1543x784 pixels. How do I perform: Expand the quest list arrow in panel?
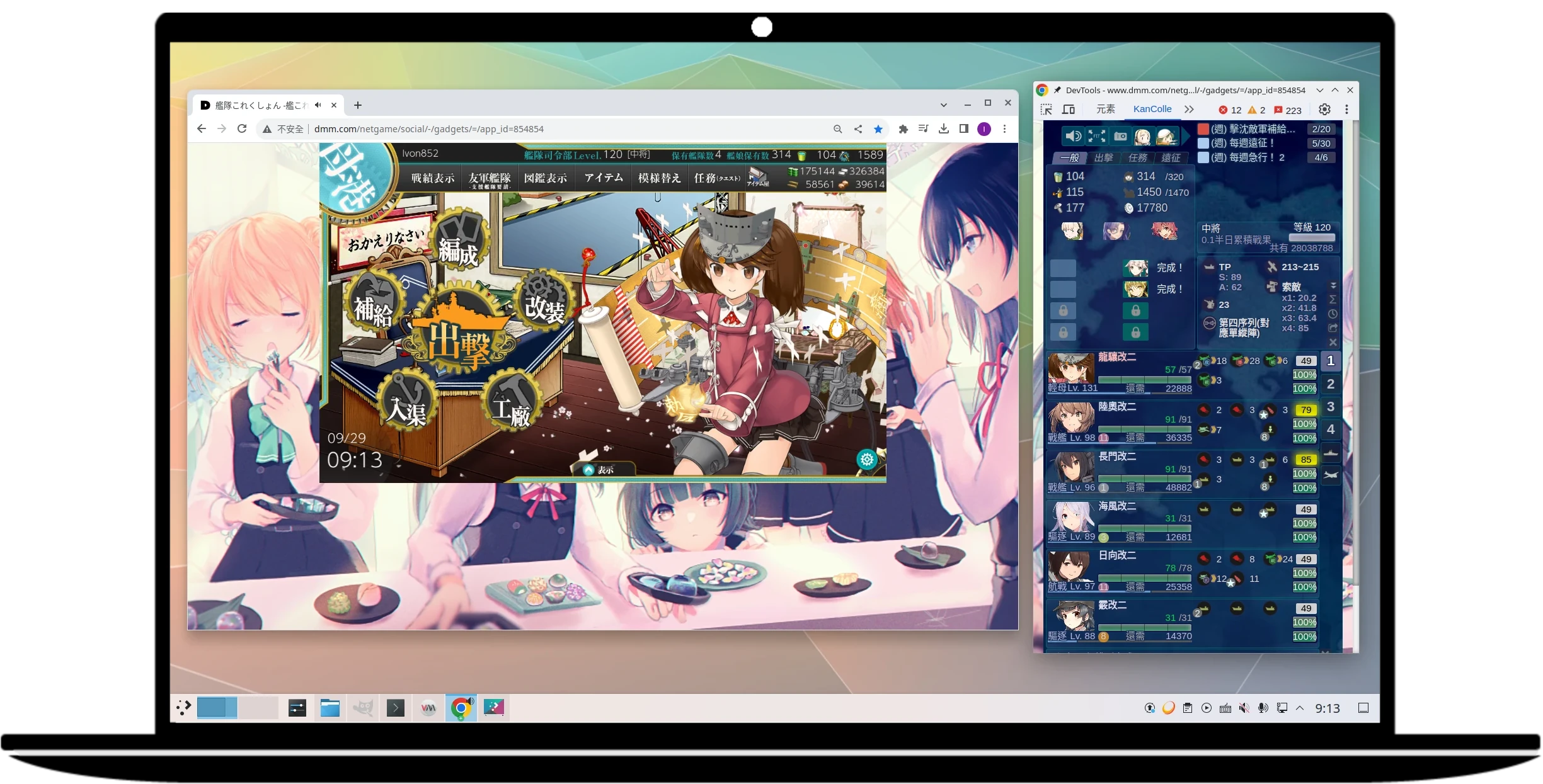coord(1186,136)
